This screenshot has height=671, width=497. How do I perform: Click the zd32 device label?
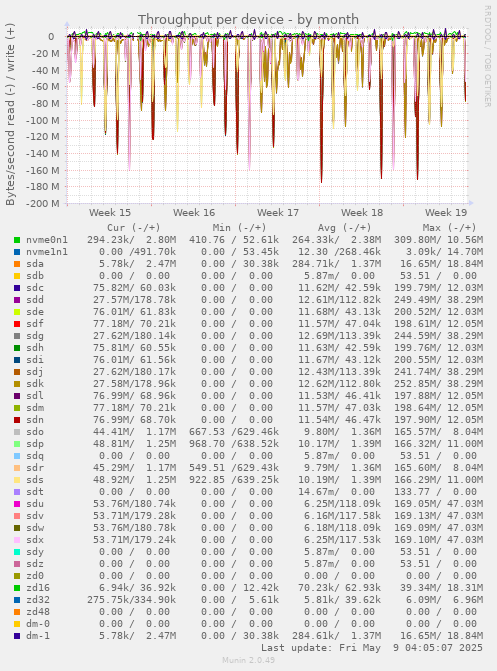coord(38,600)
